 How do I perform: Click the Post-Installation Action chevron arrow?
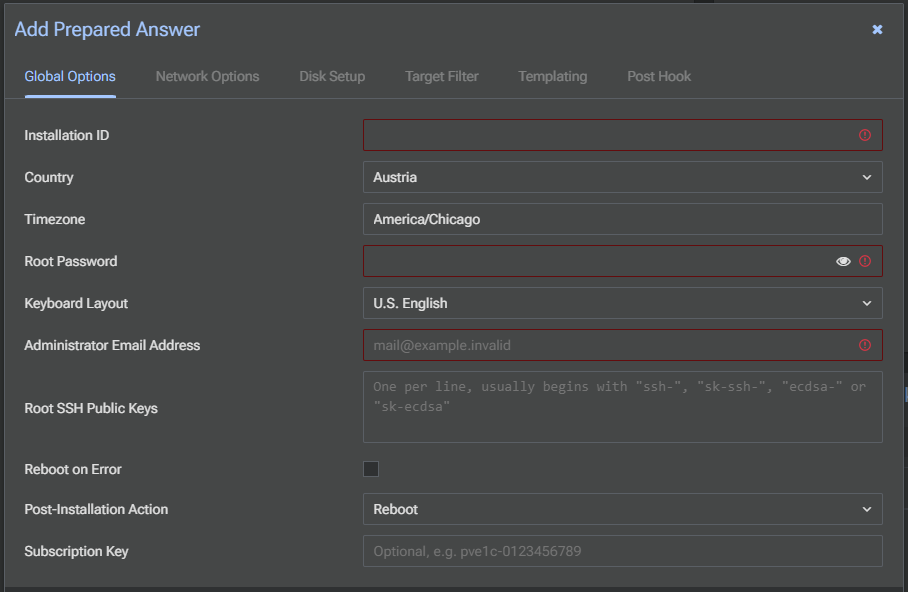click(866, 509)
